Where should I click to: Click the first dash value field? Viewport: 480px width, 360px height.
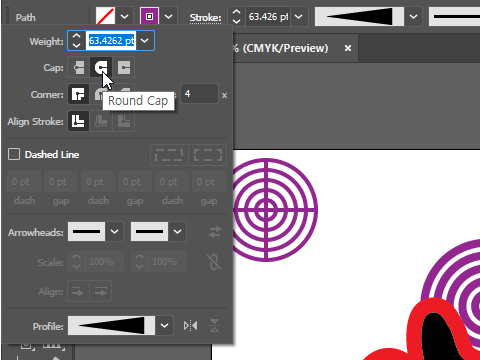point(24,182)
